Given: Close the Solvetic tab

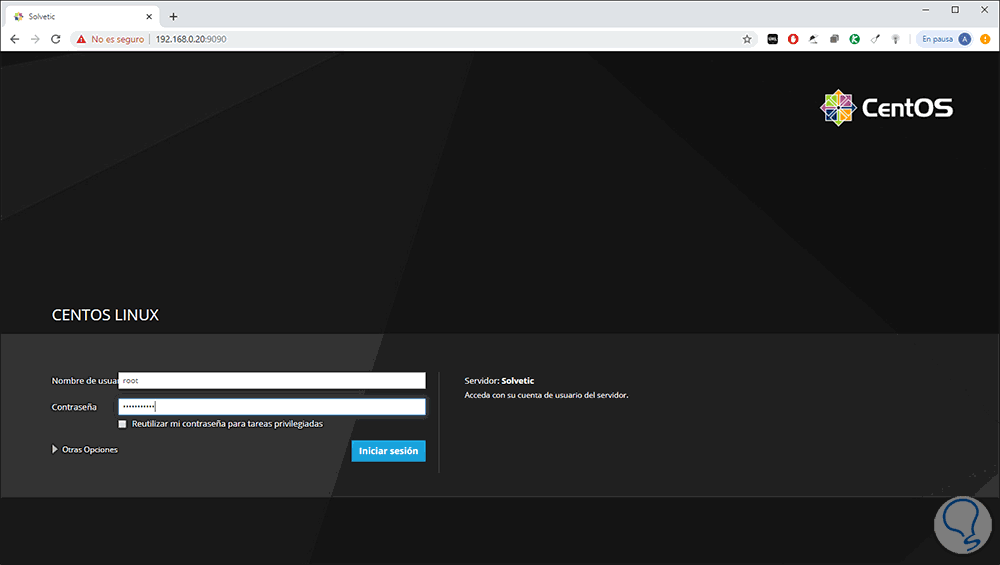Looking at the screenshot, I should pyautogui.click(x=149, y=17).
